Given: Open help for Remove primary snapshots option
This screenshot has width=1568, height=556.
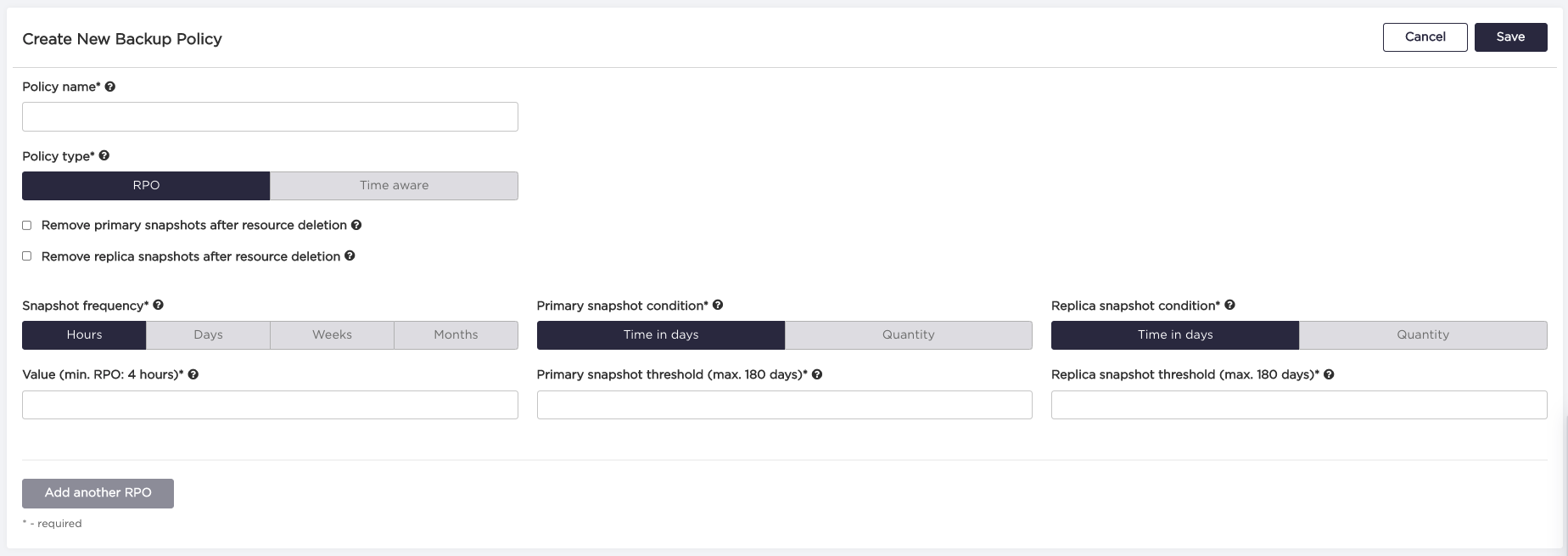Looking at the screenshot, I should tap(356, 225).
